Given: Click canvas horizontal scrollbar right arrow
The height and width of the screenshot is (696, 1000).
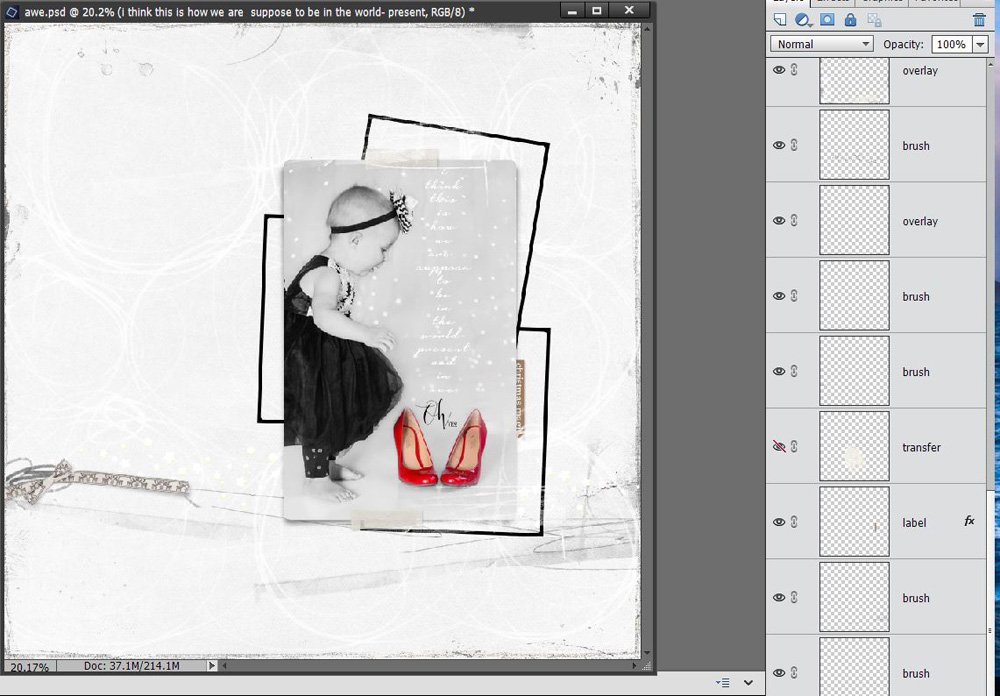Looking at the screenshot, I should 634,666.
